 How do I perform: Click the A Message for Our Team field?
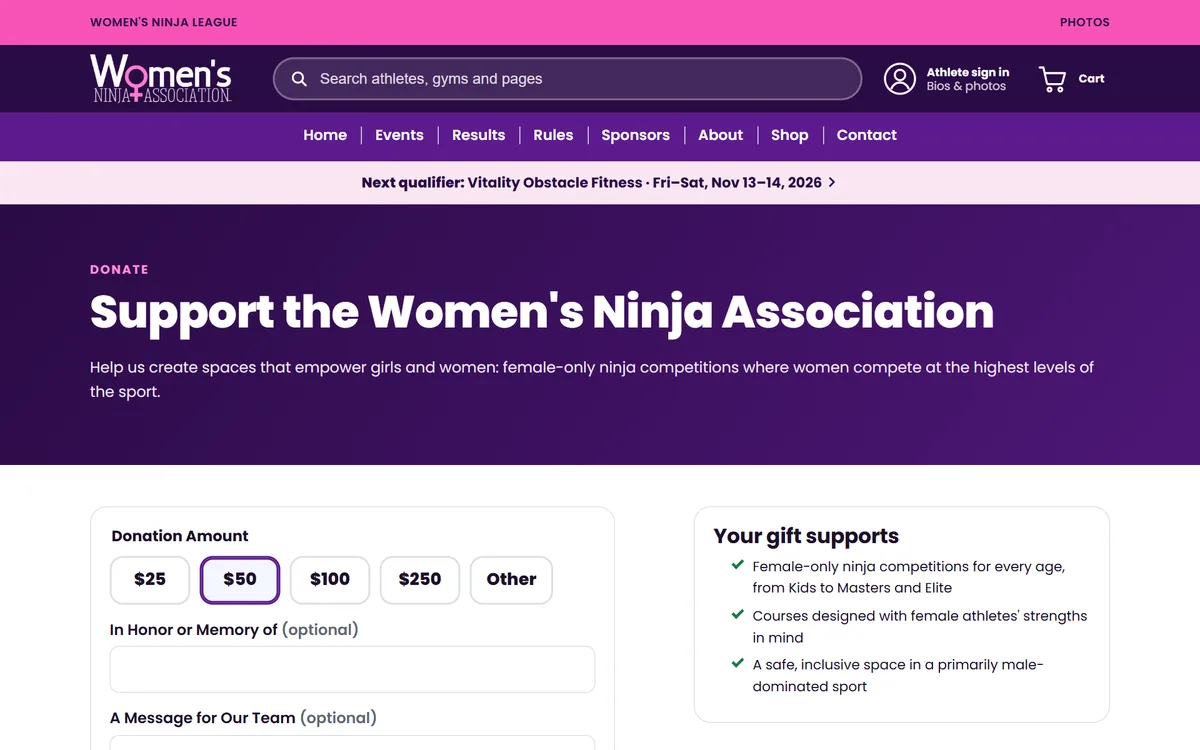[x=352, y=742]
